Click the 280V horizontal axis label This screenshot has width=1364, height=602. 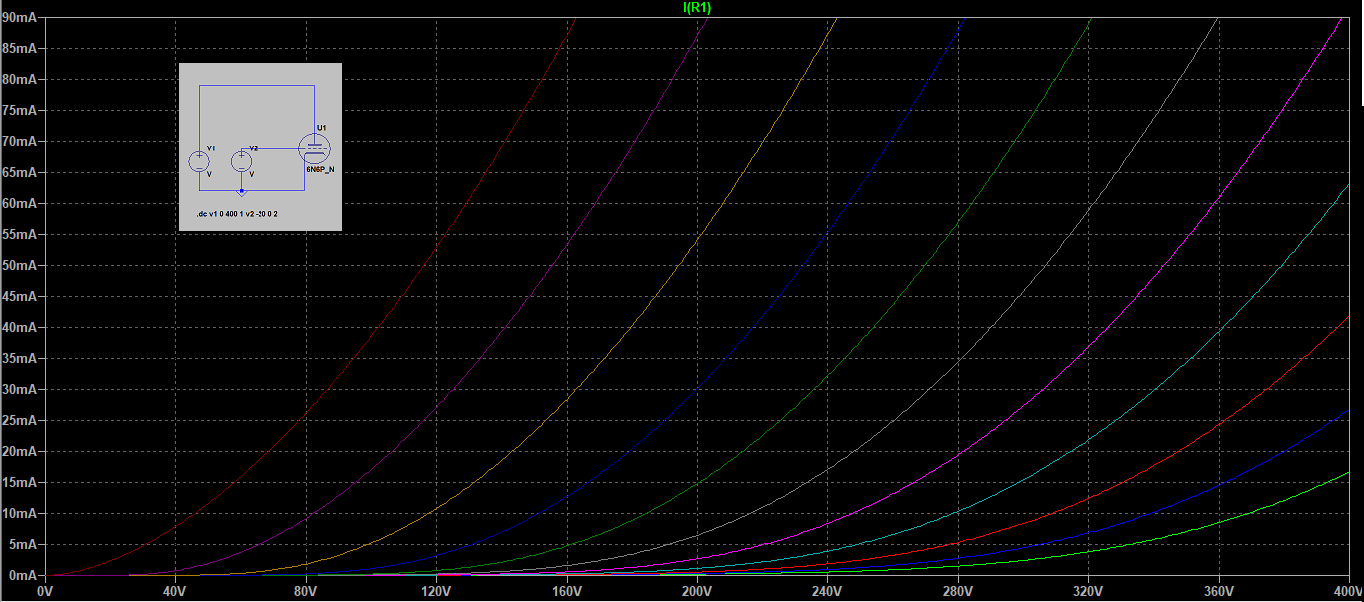[x=958, y=592]
